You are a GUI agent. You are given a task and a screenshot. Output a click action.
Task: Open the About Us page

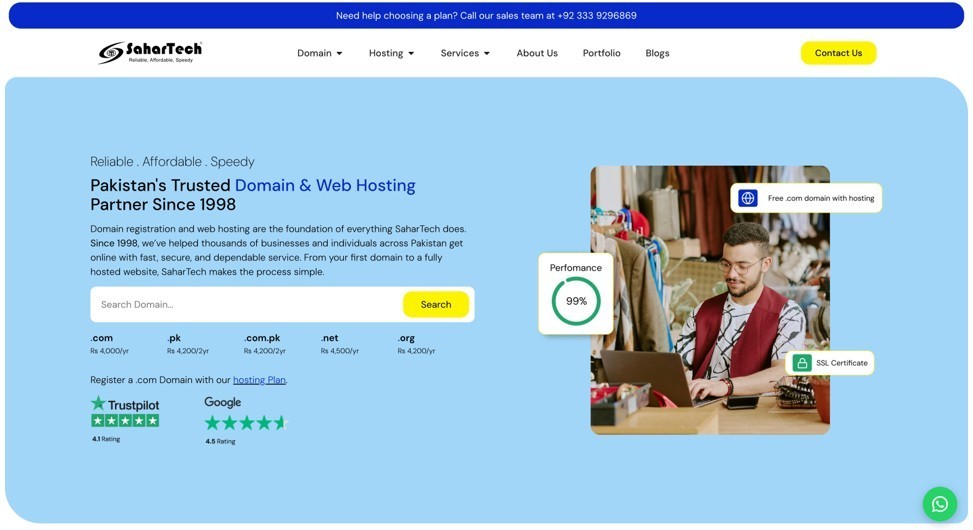[537, 53]
